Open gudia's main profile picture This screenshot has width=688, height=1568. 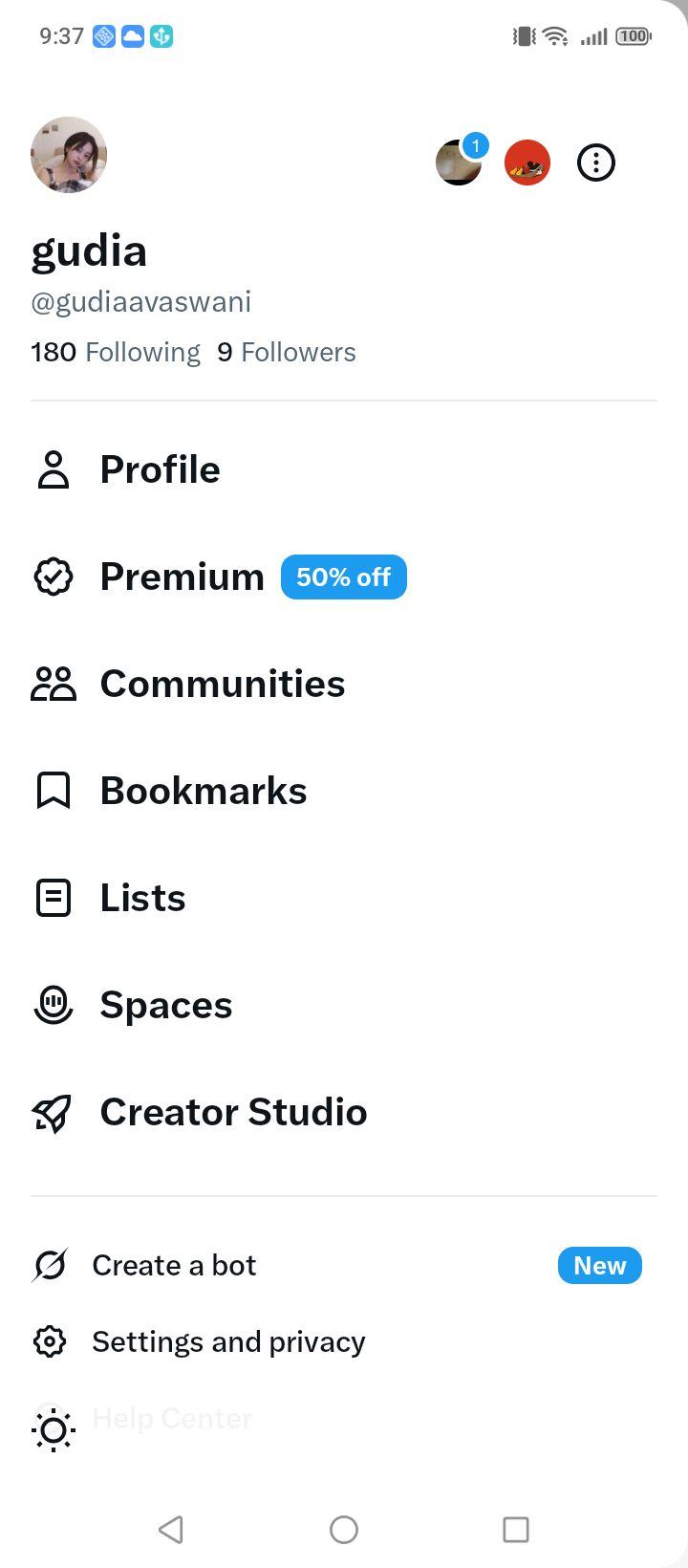(69, 155)
